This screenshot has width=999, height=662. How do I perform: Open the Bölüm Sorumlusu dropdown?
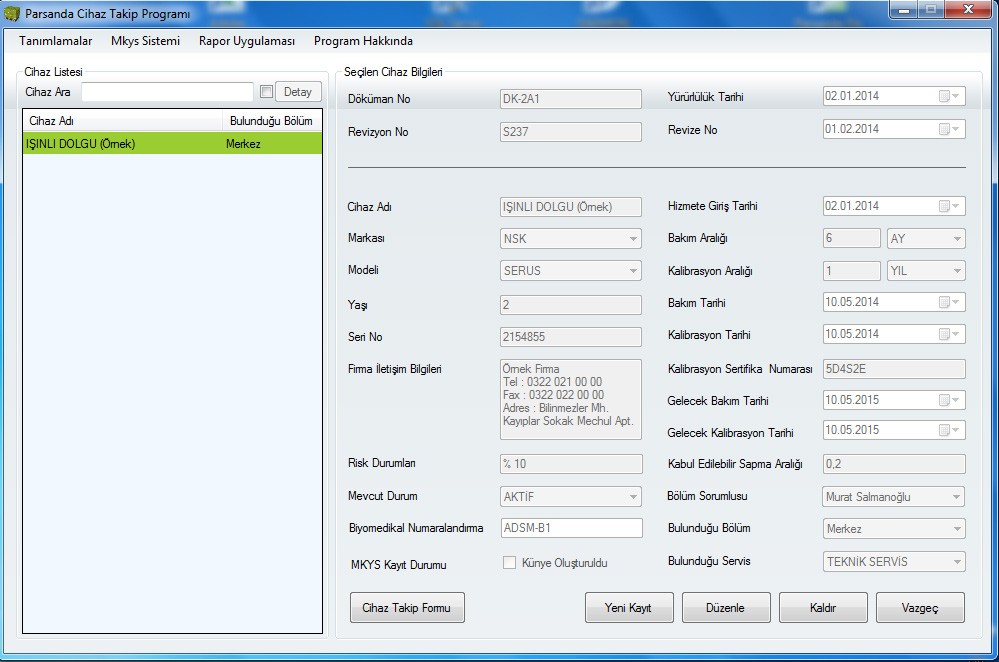coord(956,497)
